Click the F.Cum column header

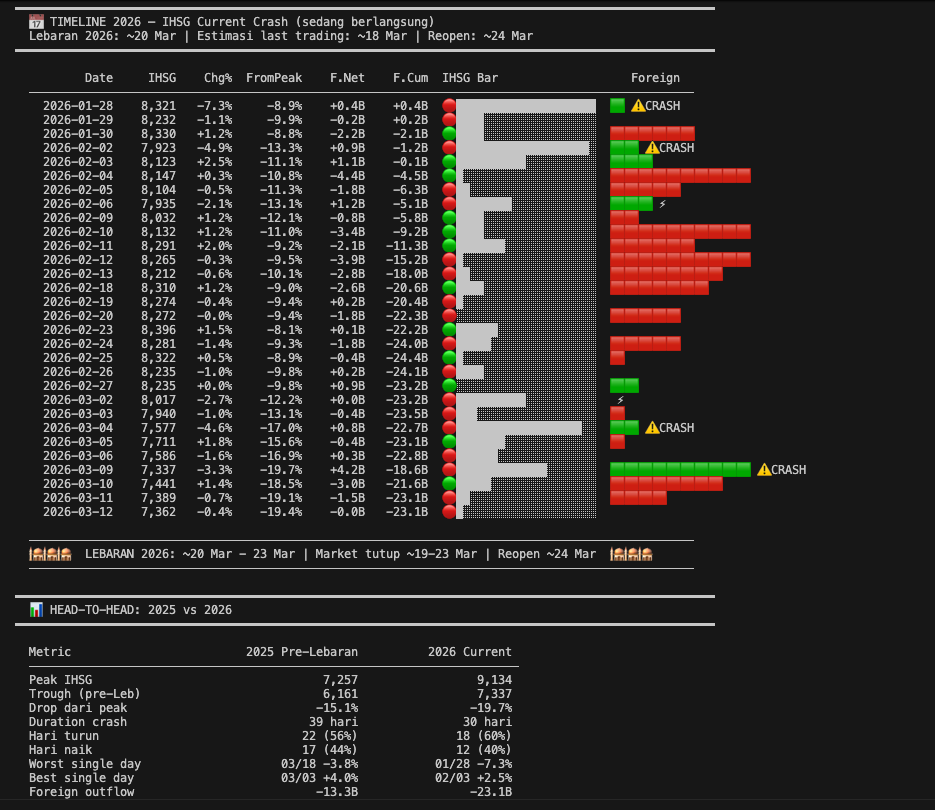click(410, 77)
